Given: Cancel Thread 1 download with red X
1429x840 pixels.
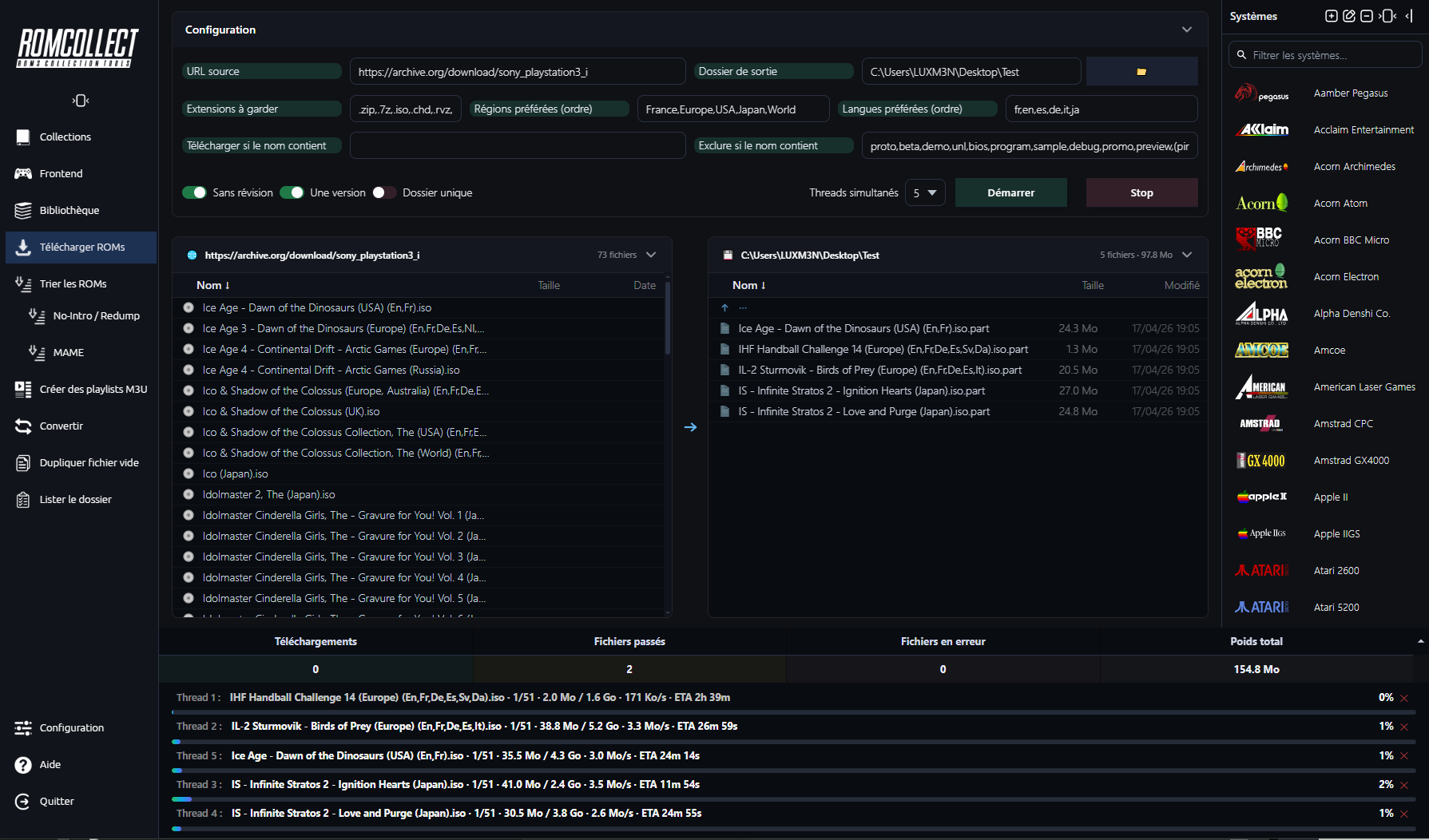Looking at the screenshot, I should click(x=1404, y=698).
